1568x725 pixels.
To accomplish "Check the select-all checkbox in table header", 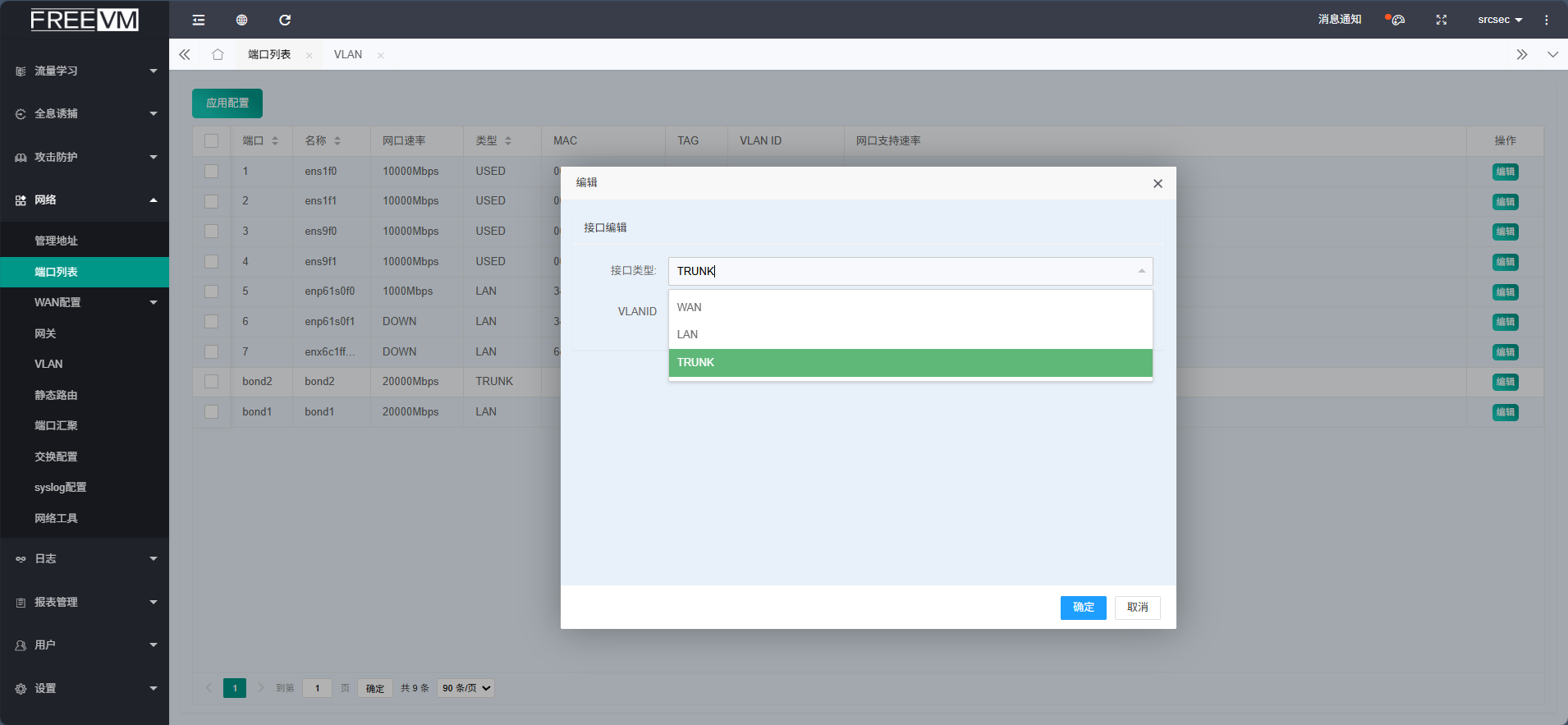I will click(212, 140).
